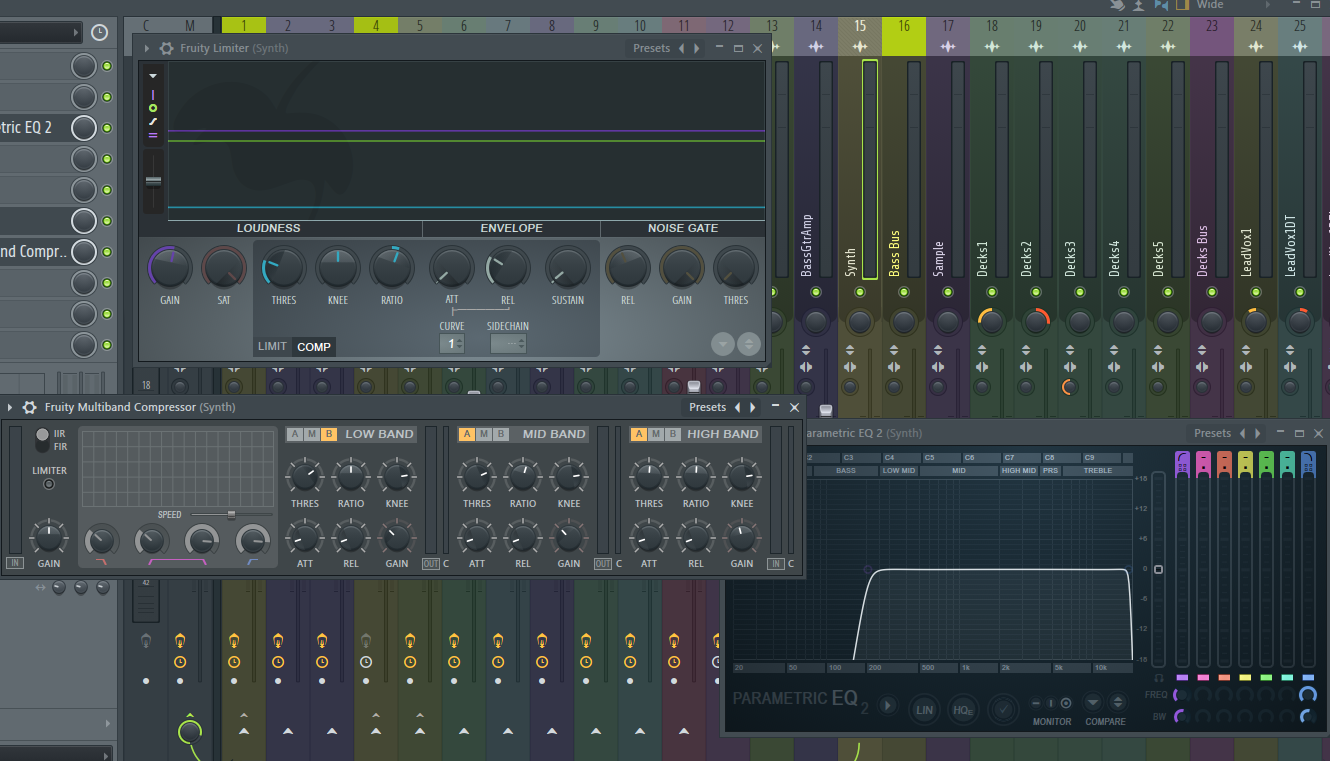The height and width of the screenshot is (761, 1330).
Task: Select mixer insert track 1
Action: coord(244,25)
